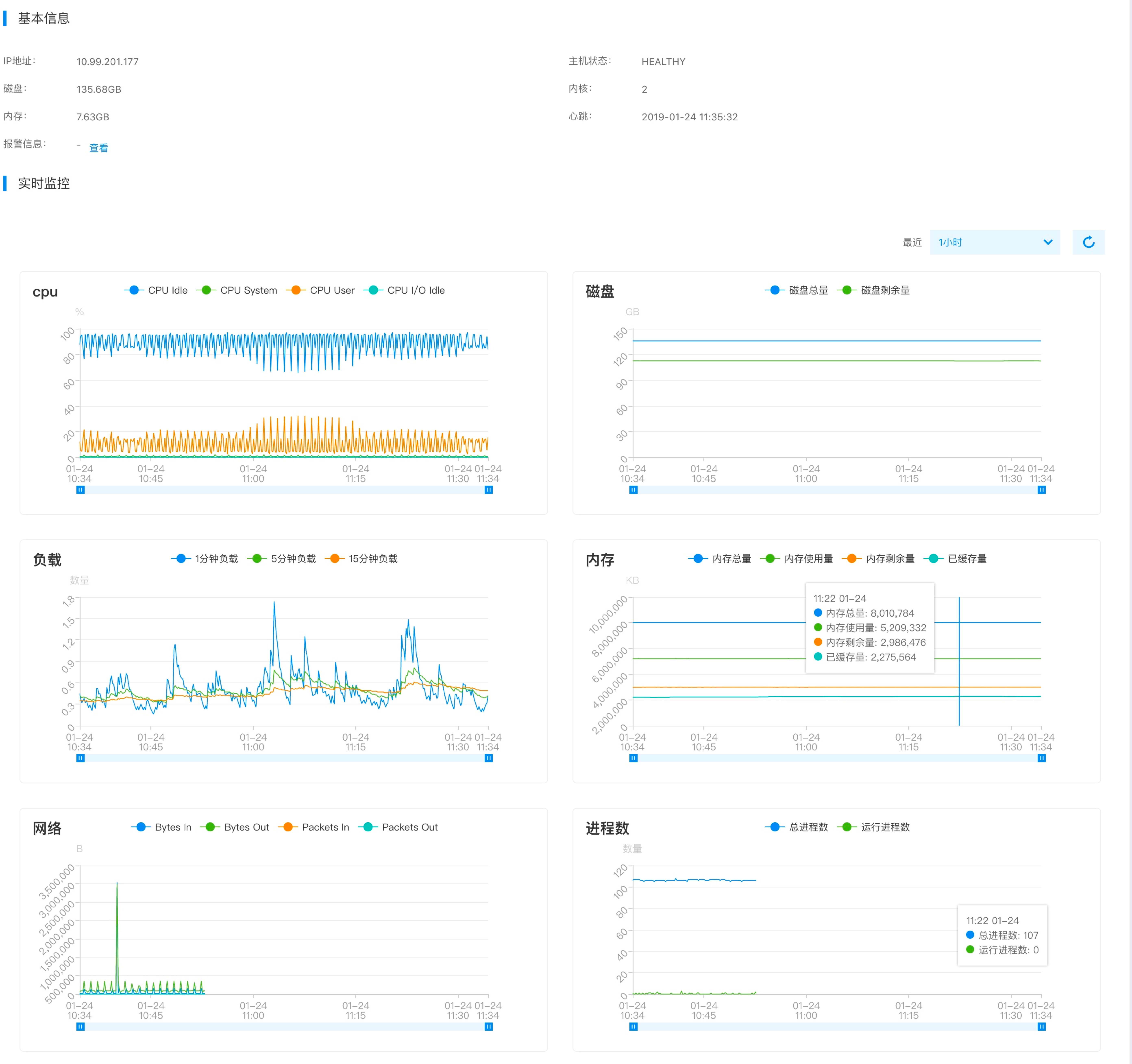
Task: Toggle the 运行进程数 legend series
Action: click(873, 827)
